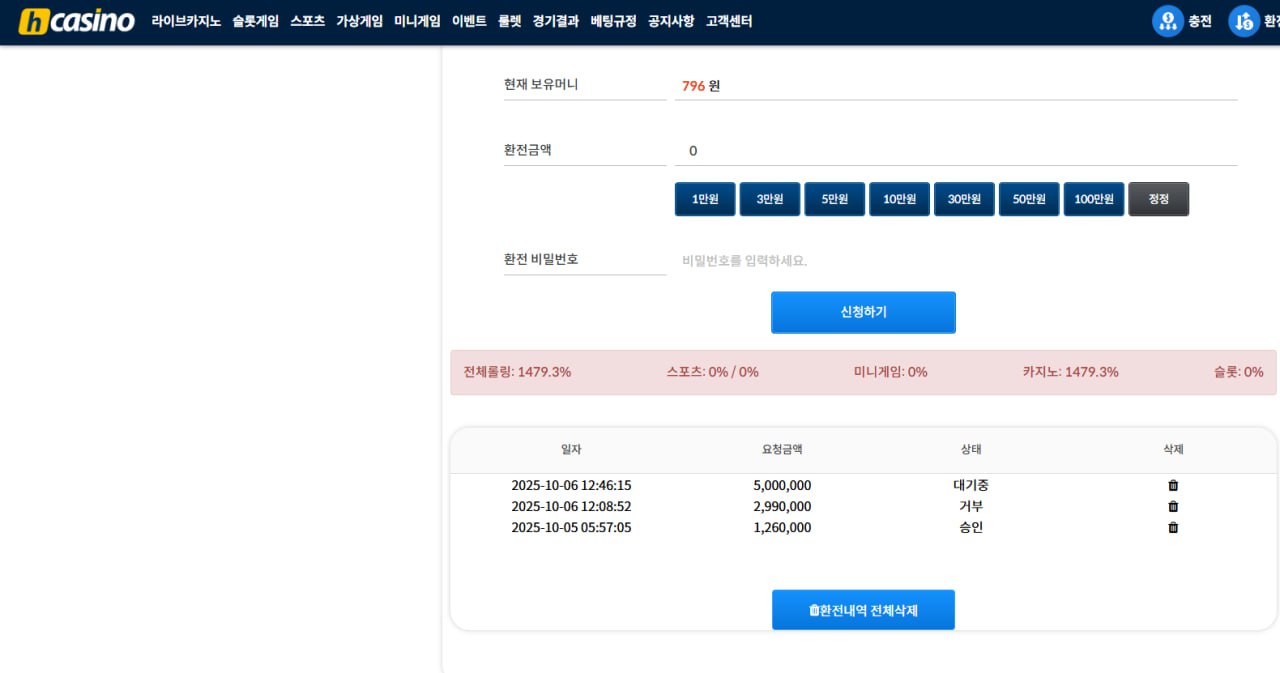Go to the 슬롯게임 menu
This screenshot has width=1280, height=673.
pyautogui.click(x=255, y=21)
